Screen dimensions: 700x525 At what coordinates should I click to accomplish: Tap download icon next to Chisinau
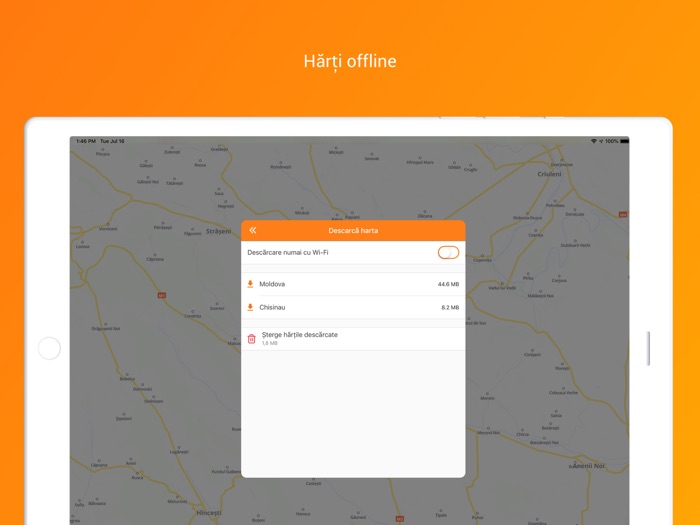tap(250, 307)
